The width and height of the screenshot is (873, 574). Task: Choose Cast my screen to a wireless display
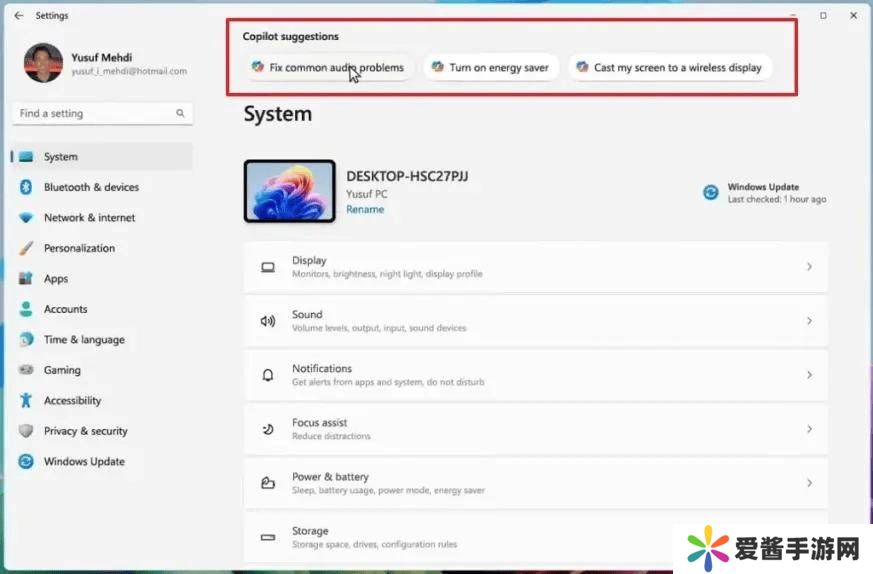(x=669, y=68)
